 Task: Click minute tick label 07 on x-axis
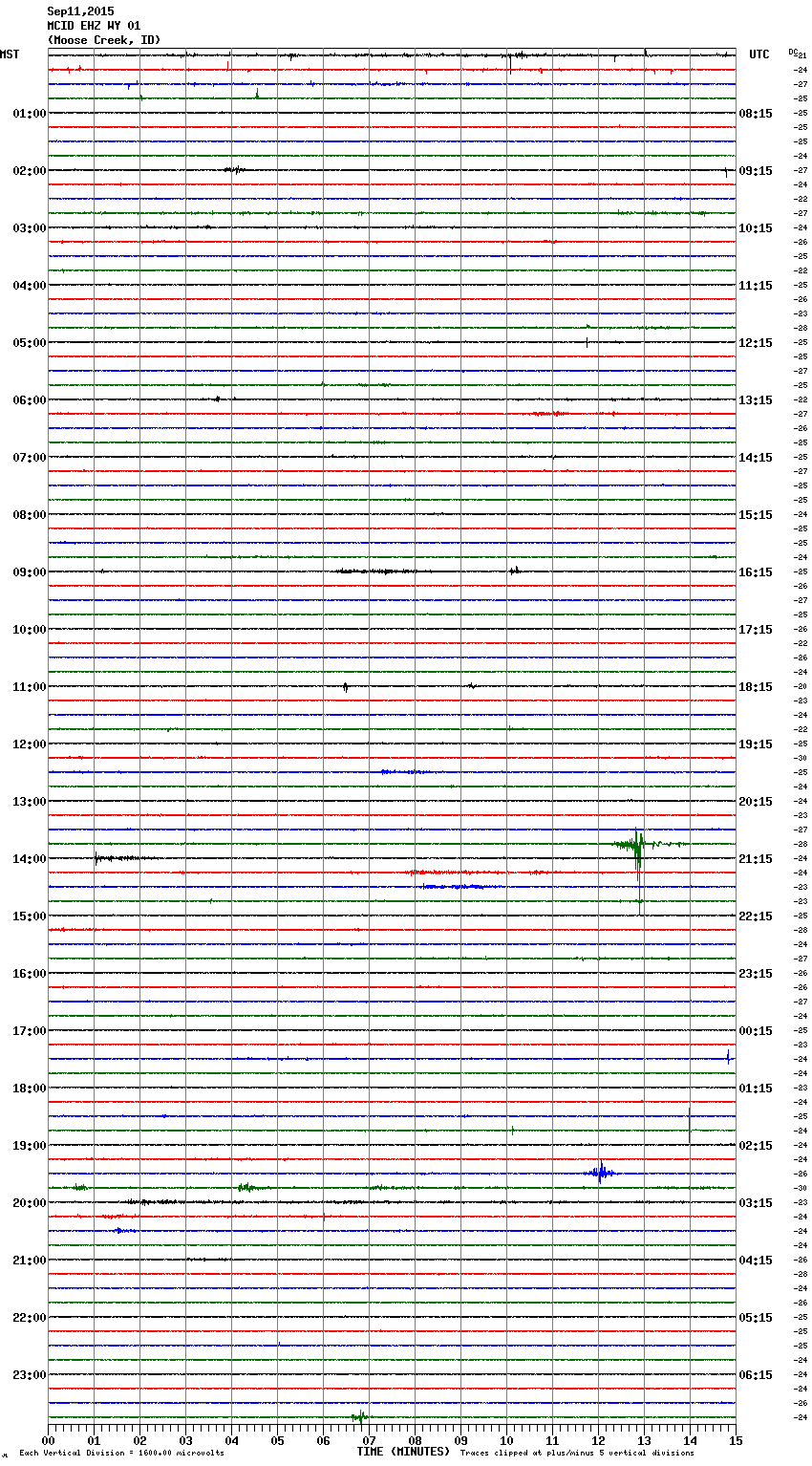coord(369,1440)
